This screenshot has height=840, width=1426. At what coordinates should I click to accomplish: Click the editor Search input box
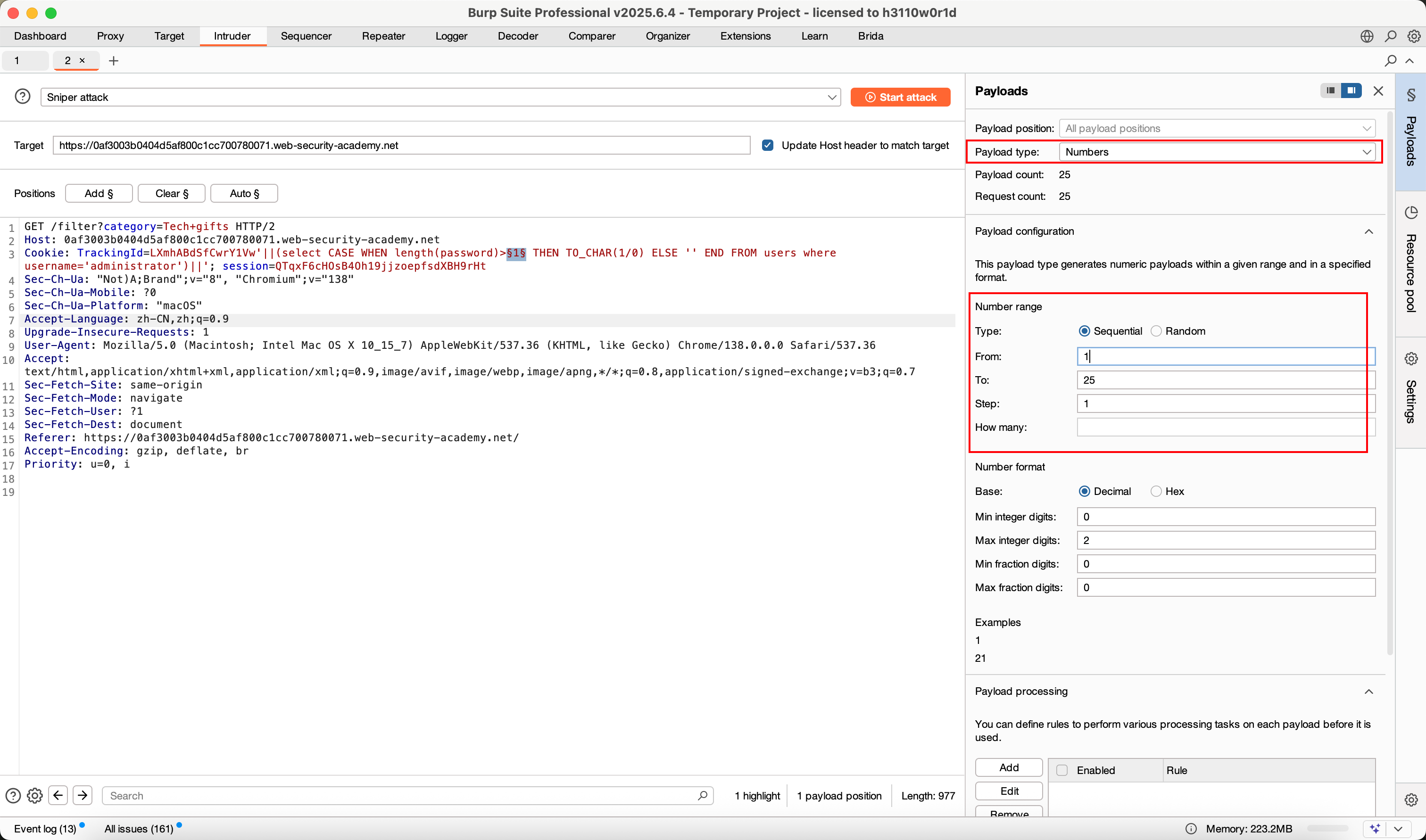[407, 795]
